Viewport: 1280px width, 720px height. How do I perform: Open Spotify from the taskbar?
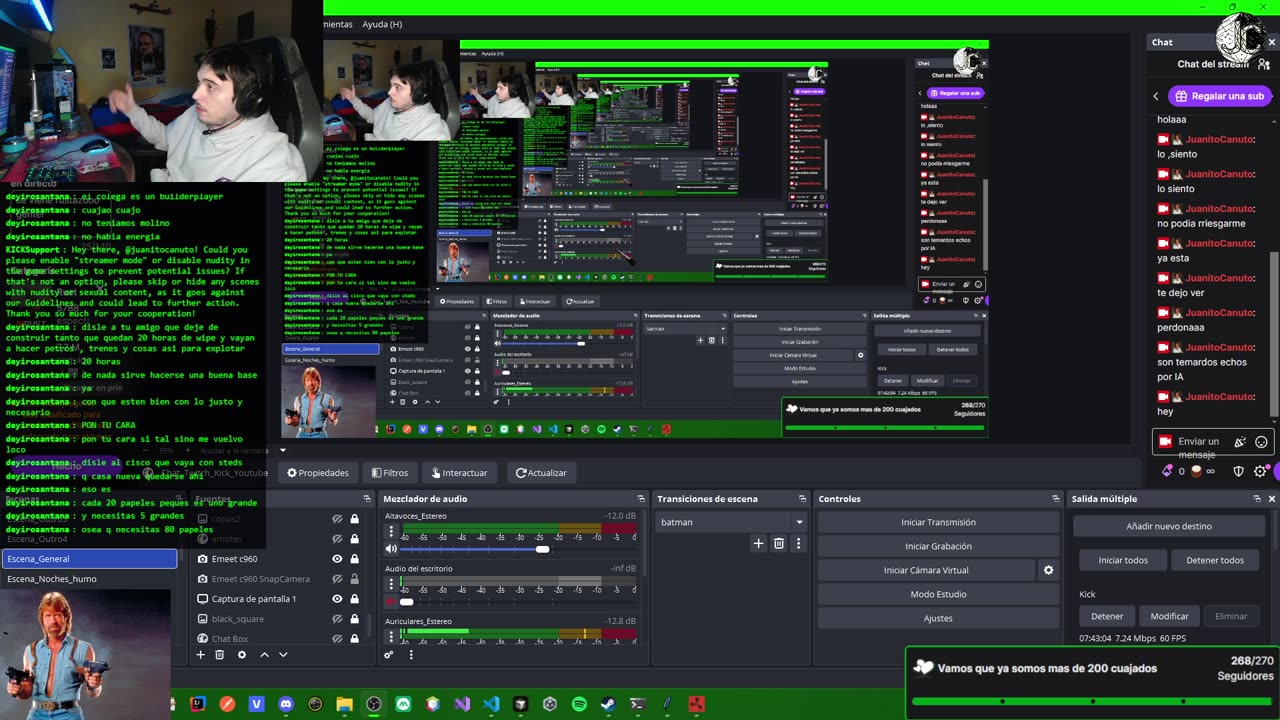tap(579, 704)
